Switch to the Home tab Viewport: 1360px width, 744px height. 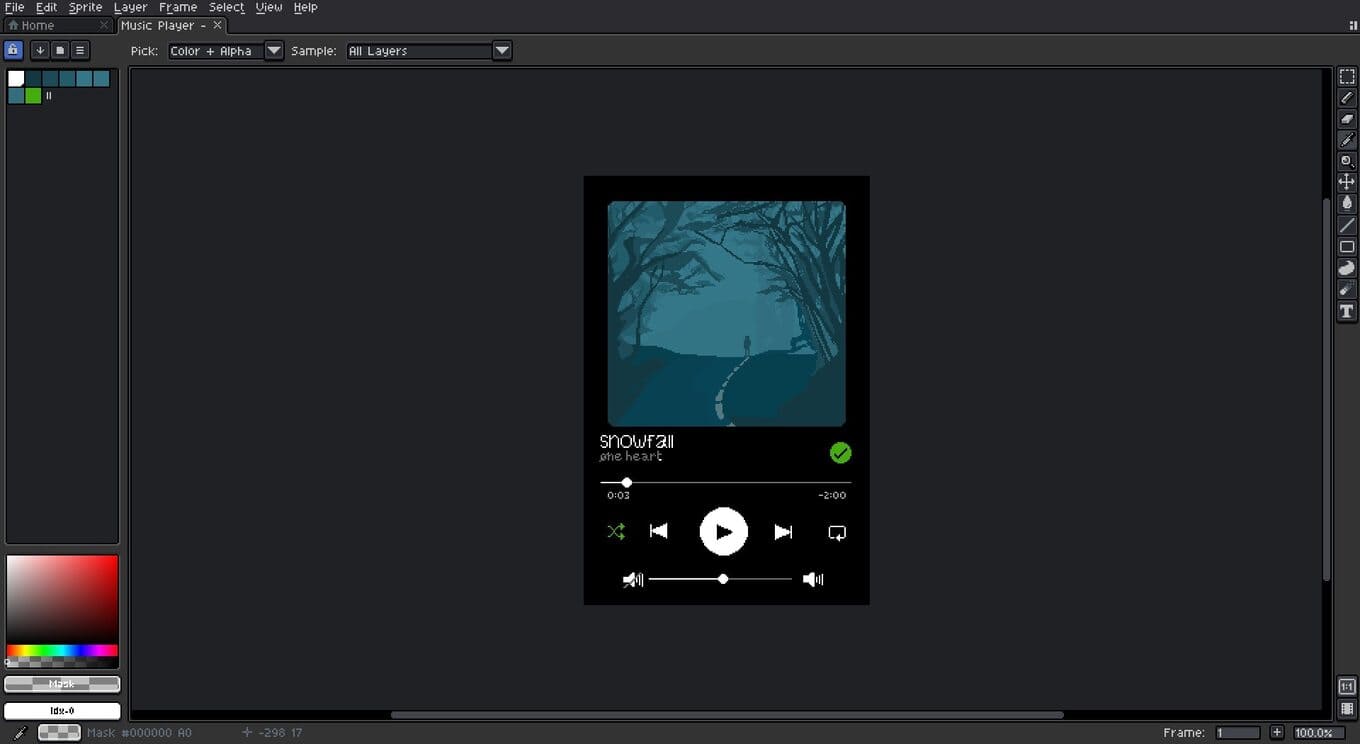point(38,25)
